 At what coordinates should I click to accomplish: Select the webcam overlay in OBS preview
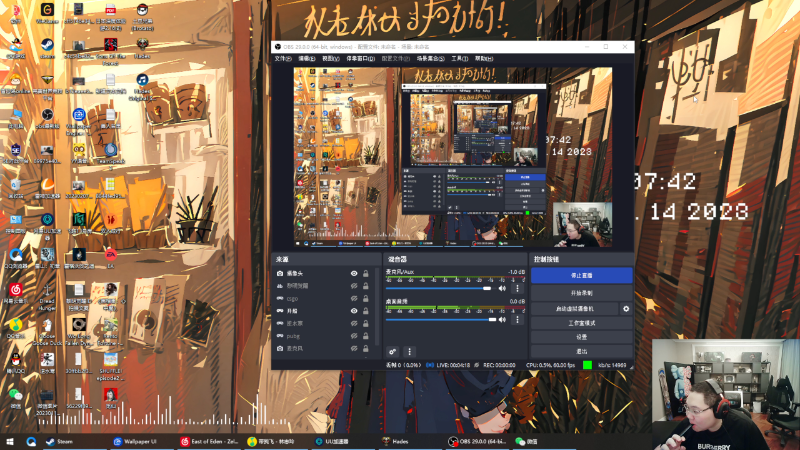tap(582, 224)
